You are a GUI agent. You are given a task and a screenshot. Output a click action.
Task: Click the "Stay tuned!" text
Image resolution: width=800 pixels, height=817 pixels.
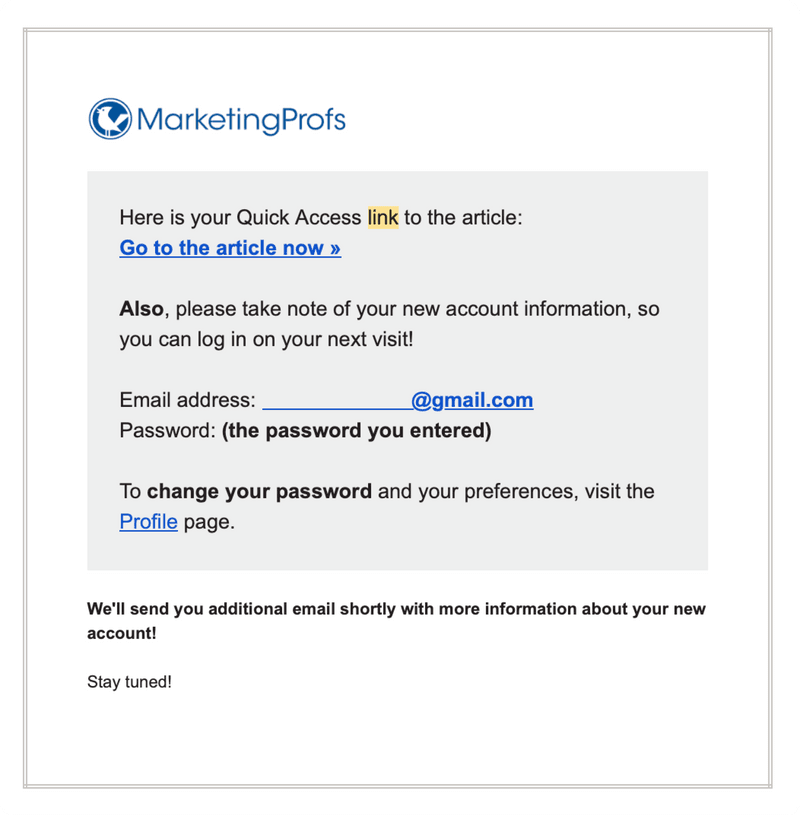point(129,682)
